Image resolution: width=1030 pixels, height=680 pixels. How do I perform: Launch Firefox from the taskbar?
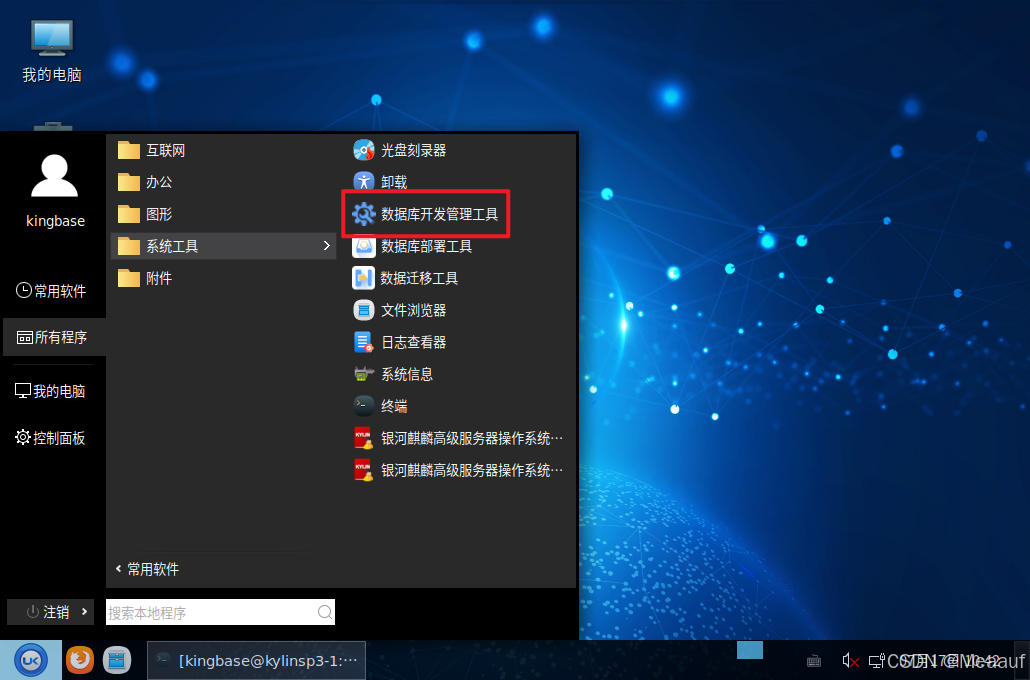(79, 660)
